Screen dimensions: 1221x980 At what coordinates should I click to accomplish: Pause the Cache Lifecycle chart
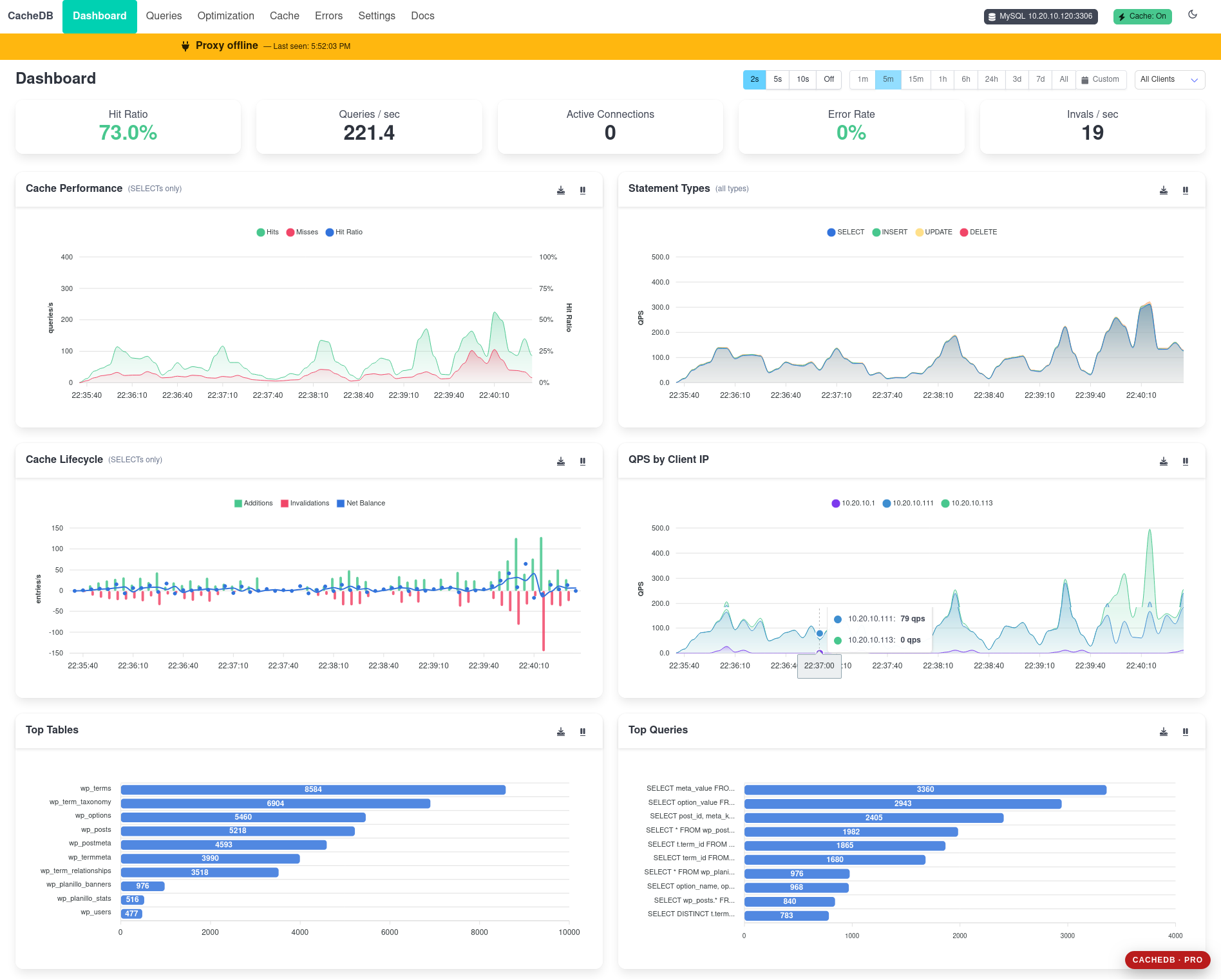pos(583,461)
